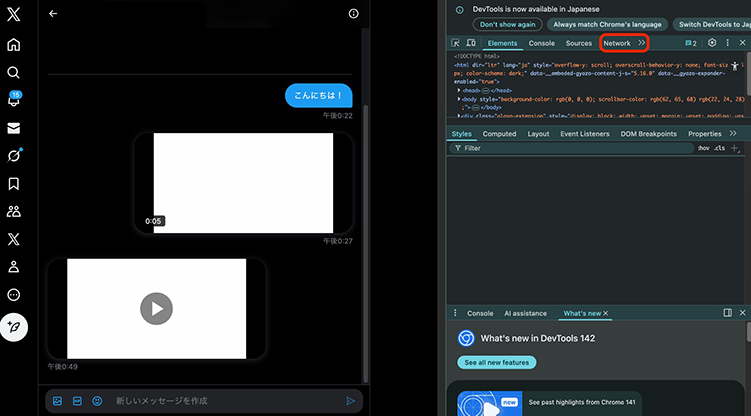751x416 pixels.
Task: Click the "Don't show again" button
Action: [x=507, y=24]
